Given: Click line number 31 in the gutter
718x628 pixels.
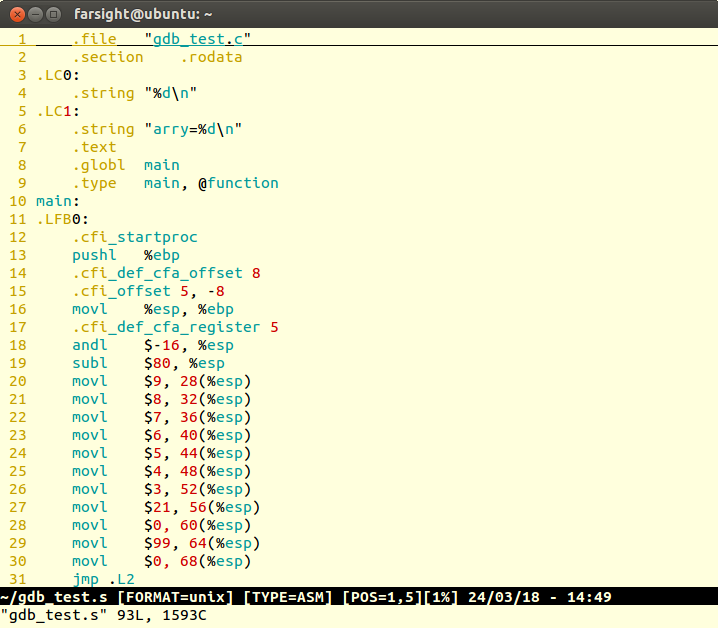Looking at the screenshot, I should coord(18,579).
